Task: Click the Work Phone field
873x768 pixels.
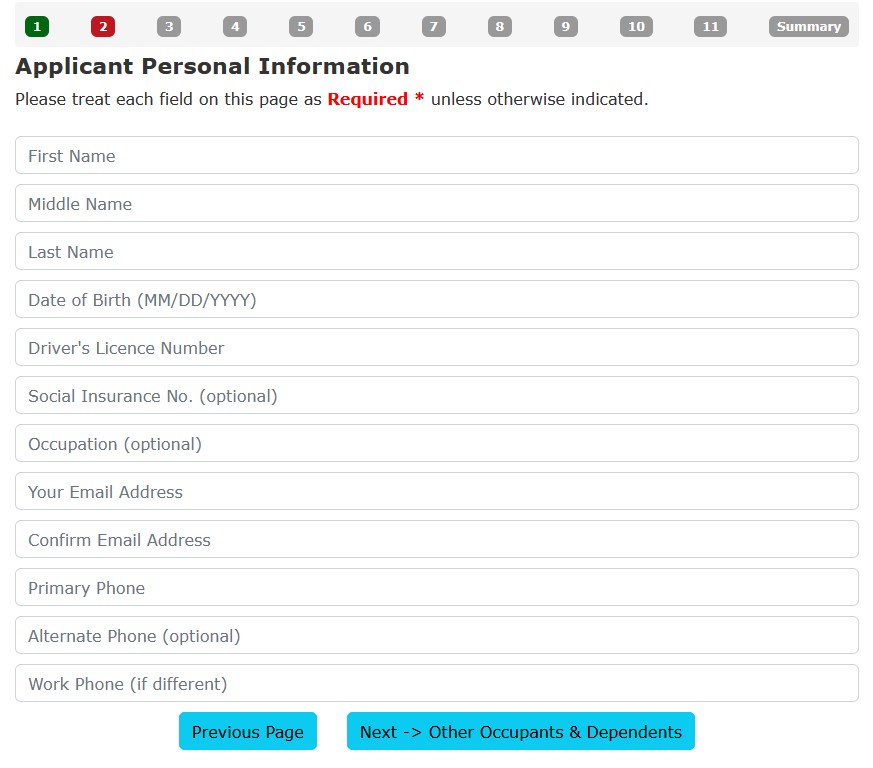Action: [437, 684]
